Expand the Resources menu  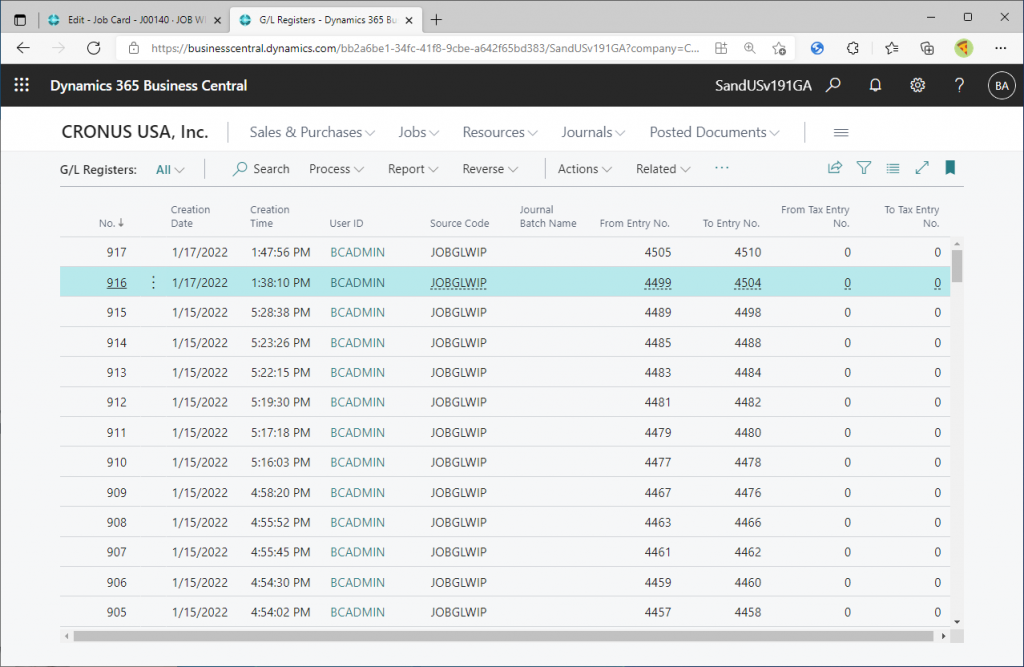pos(500,132)
